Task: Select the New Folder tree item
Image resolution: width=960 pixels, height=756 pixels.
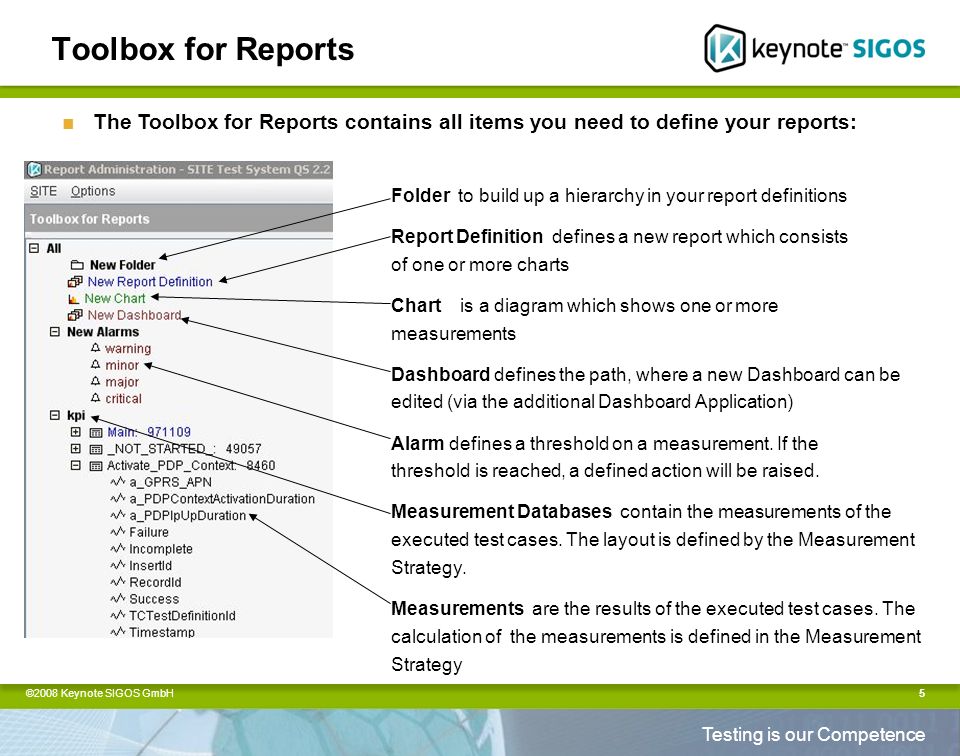Action: [x=122, y=265]
